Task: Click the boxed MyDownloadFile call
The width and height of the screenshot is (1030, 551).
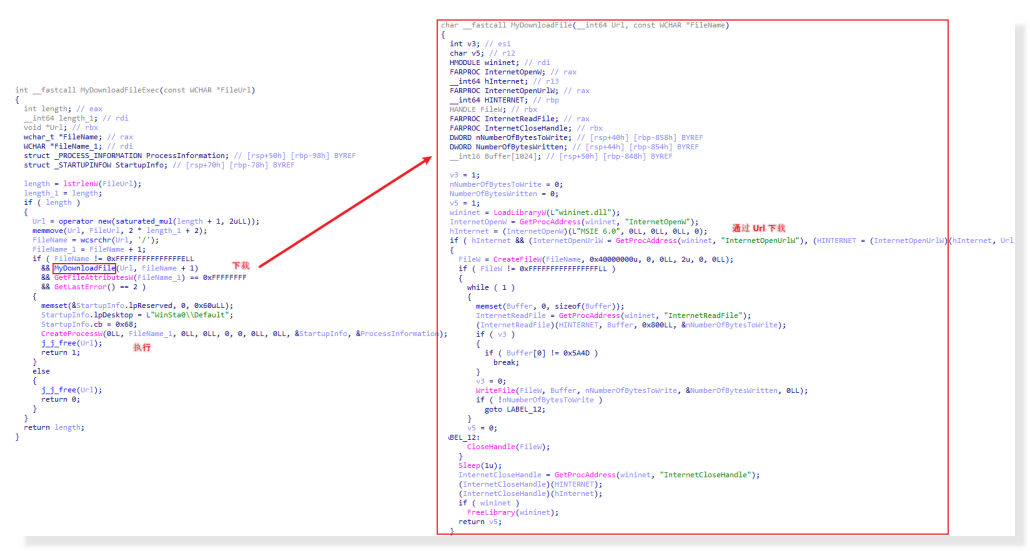Action: coord(84,268)
